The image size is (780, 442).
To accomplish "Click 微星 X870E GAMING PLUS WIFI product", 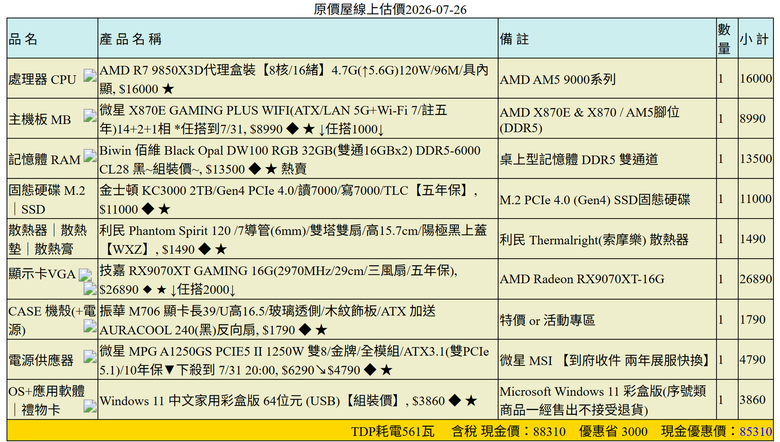I will coord(273,119).
